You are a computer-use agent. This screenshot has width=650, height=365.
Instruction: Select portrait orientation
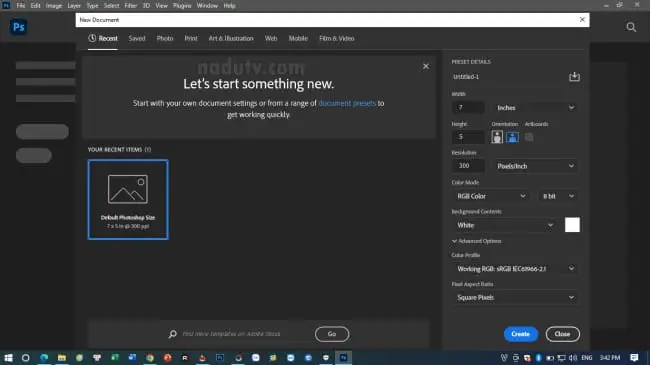pos(497,137)
